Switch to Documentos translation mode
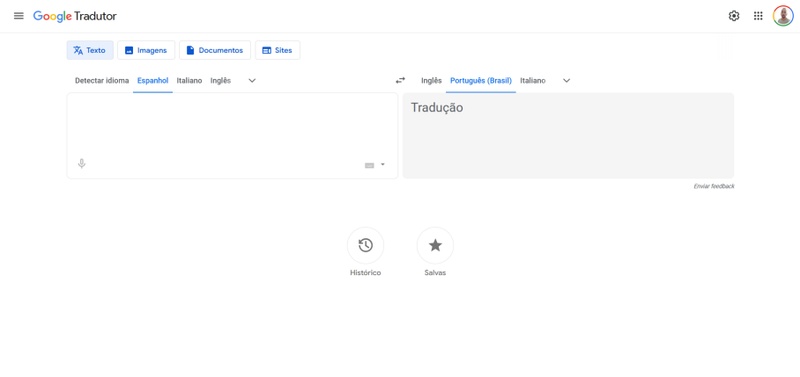 pos(215,50)
